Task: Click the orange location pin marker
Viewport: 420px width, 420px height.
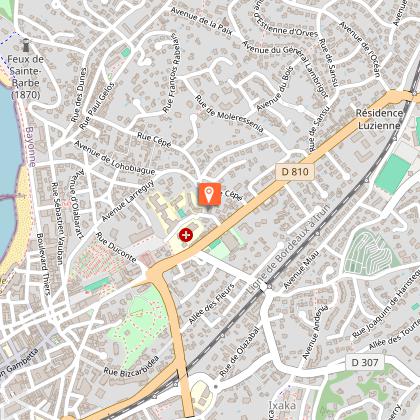Action: point(209,194)
